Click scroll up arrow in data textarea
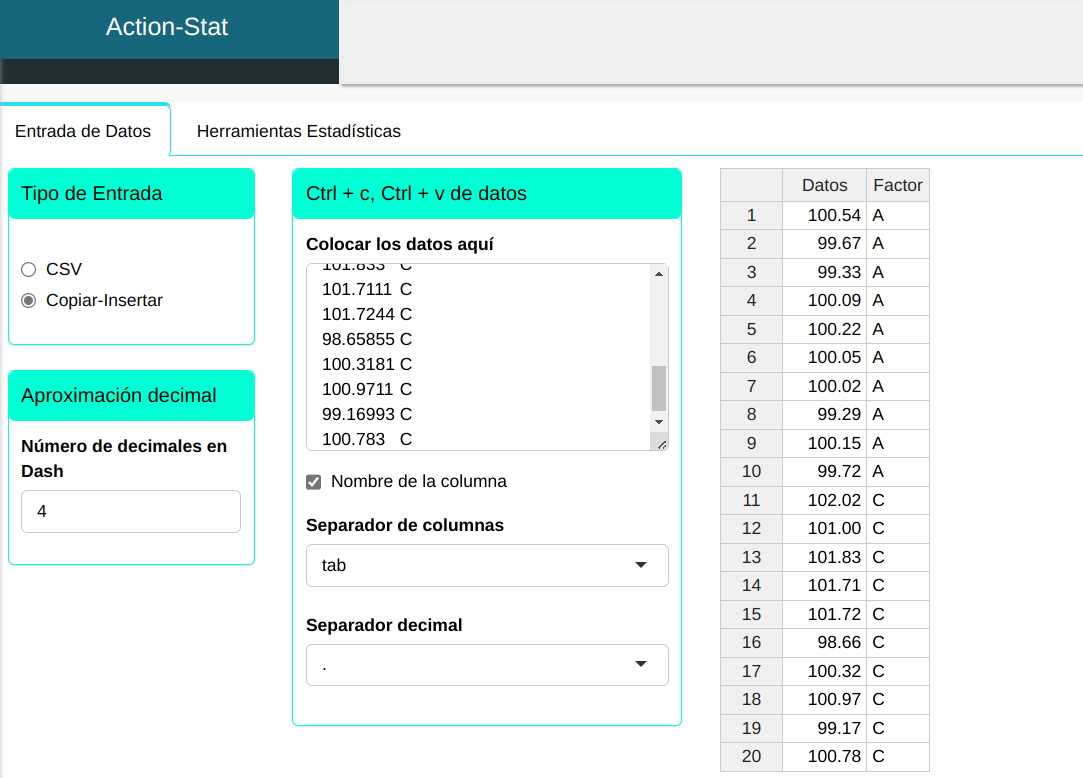This screenshot has height=778, width=1083. point(658,274)
